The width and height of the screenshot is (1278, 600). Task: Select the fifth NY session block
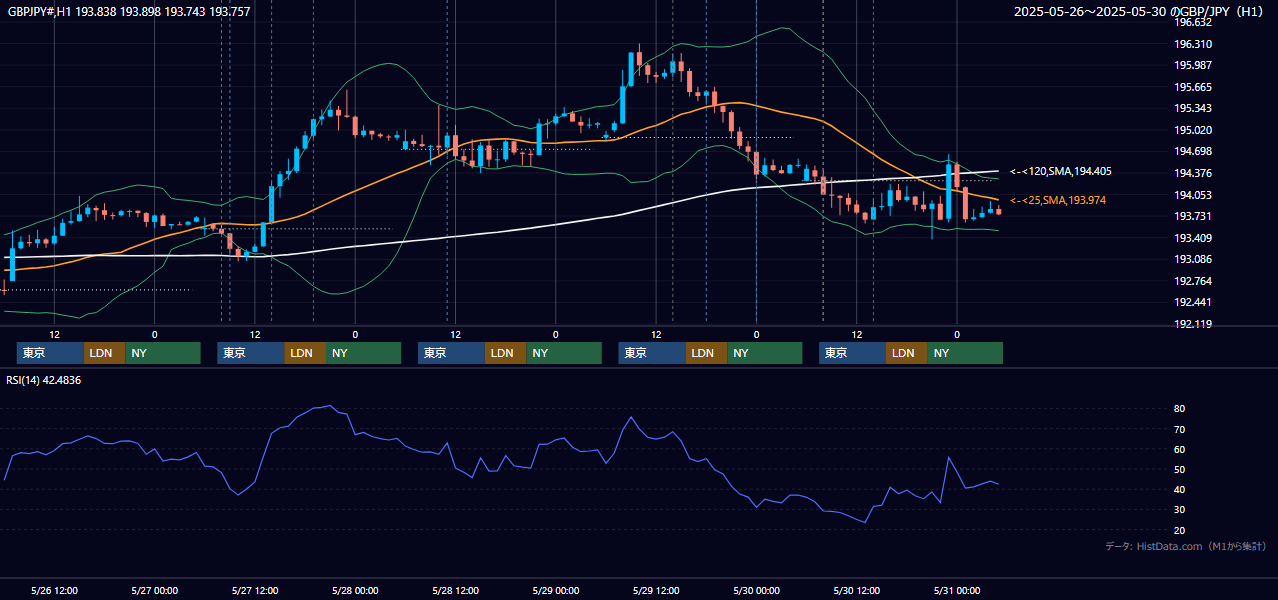pyautogui.click(x=965, y=353)
